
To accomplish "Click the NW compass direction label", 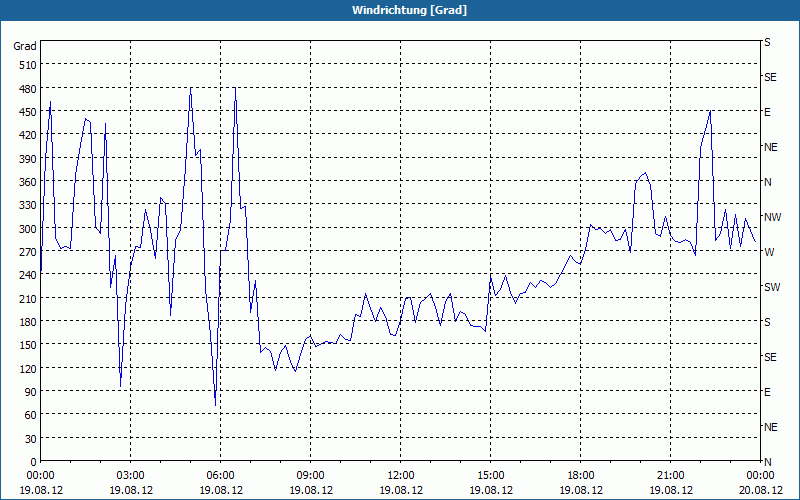I will pos(772,217).
